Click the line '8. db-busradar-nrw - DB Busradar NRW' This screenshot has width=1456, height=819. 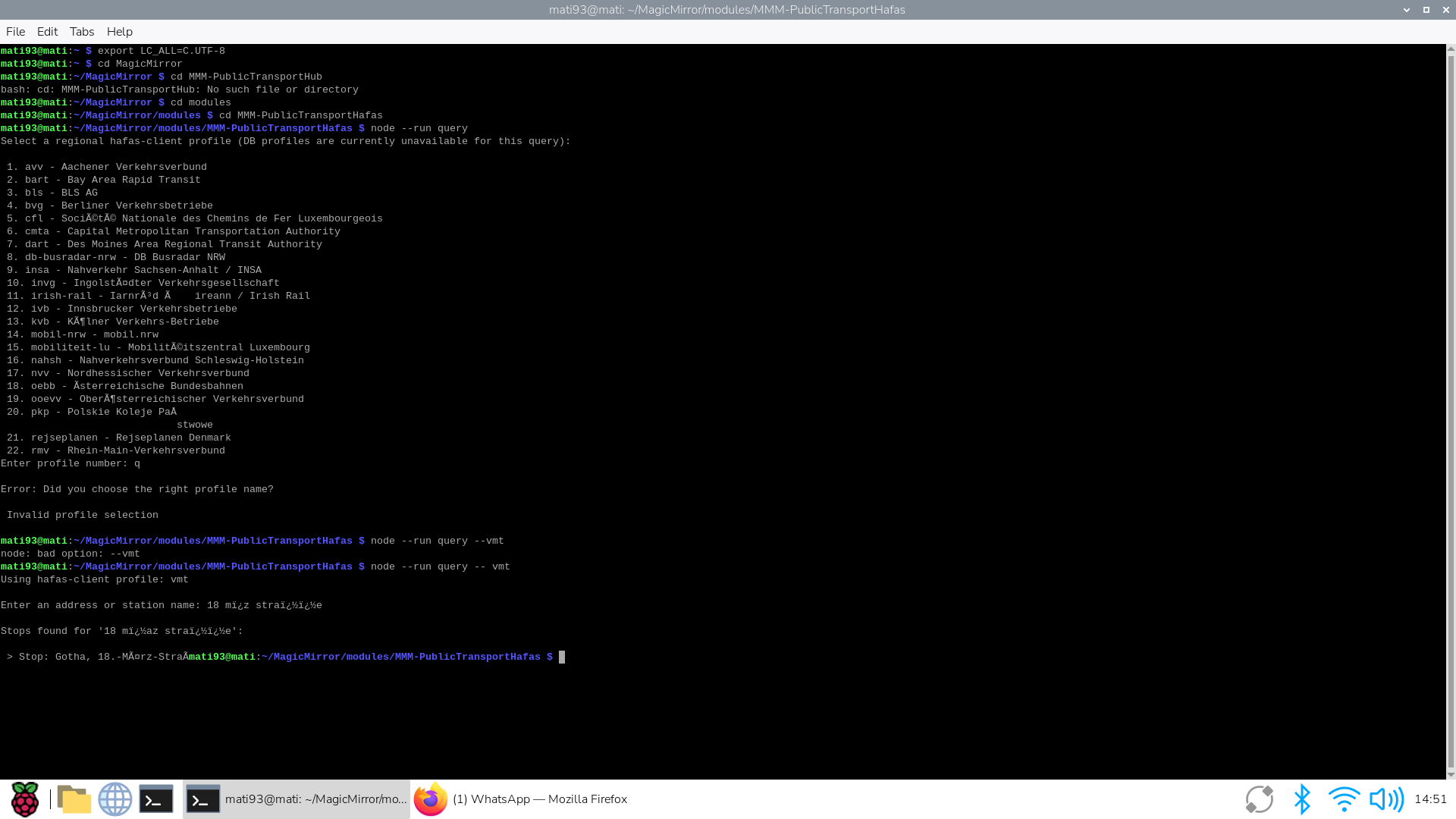coord(116,257)
